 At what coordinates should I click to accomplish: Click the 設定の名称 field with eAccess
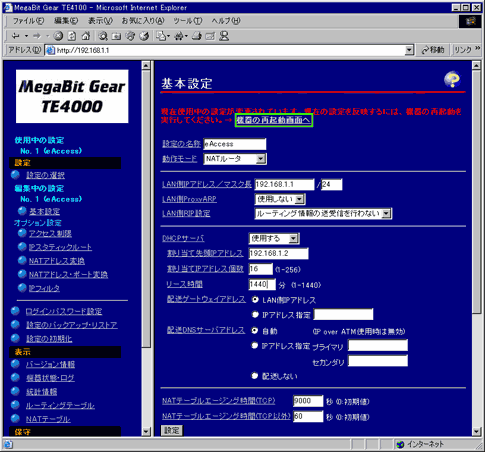pos(235,144)
